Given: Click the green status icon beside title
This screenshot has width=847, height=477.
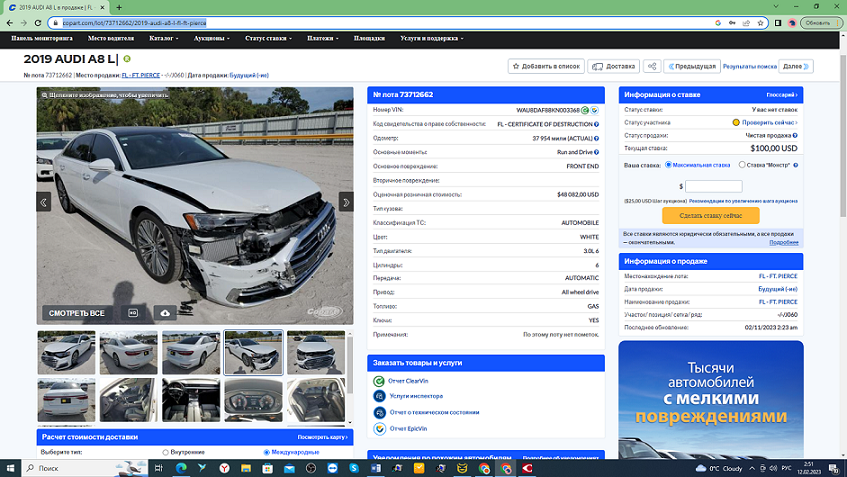Looking at the screenshot, I should 127,58.
